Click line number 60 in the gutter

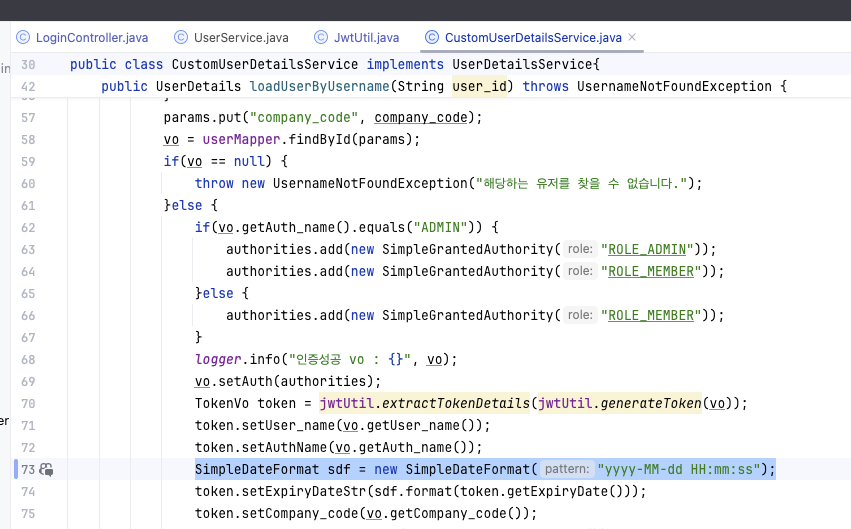[x=28, y=183]
